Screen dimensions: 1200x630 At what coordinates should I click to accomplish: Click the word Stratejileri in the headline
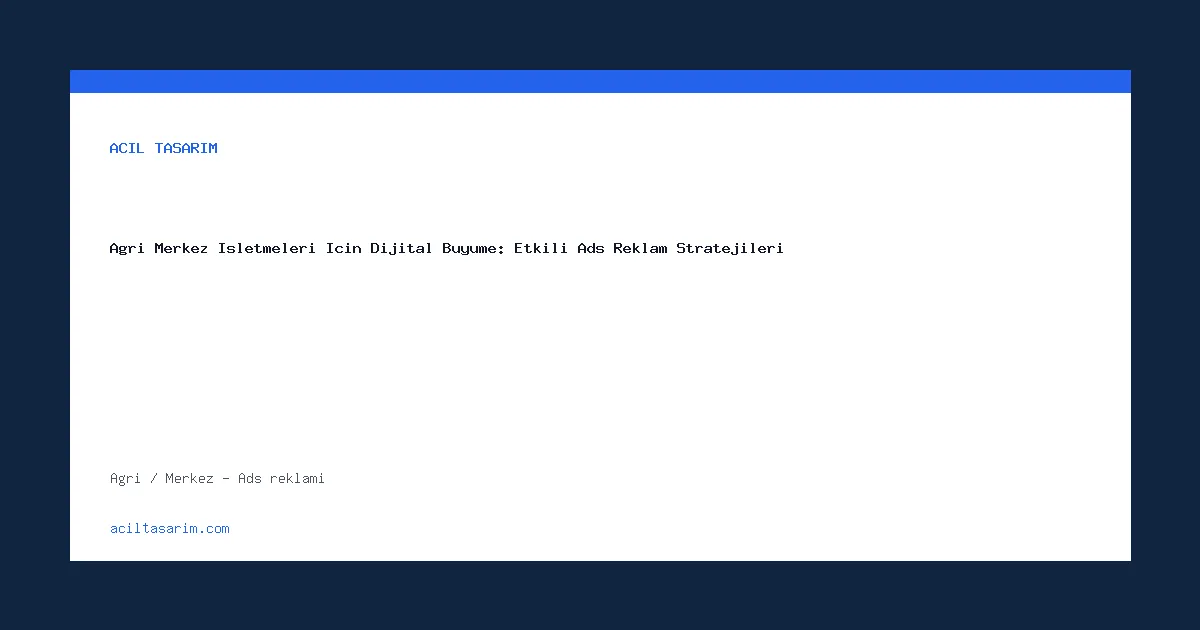730,248
